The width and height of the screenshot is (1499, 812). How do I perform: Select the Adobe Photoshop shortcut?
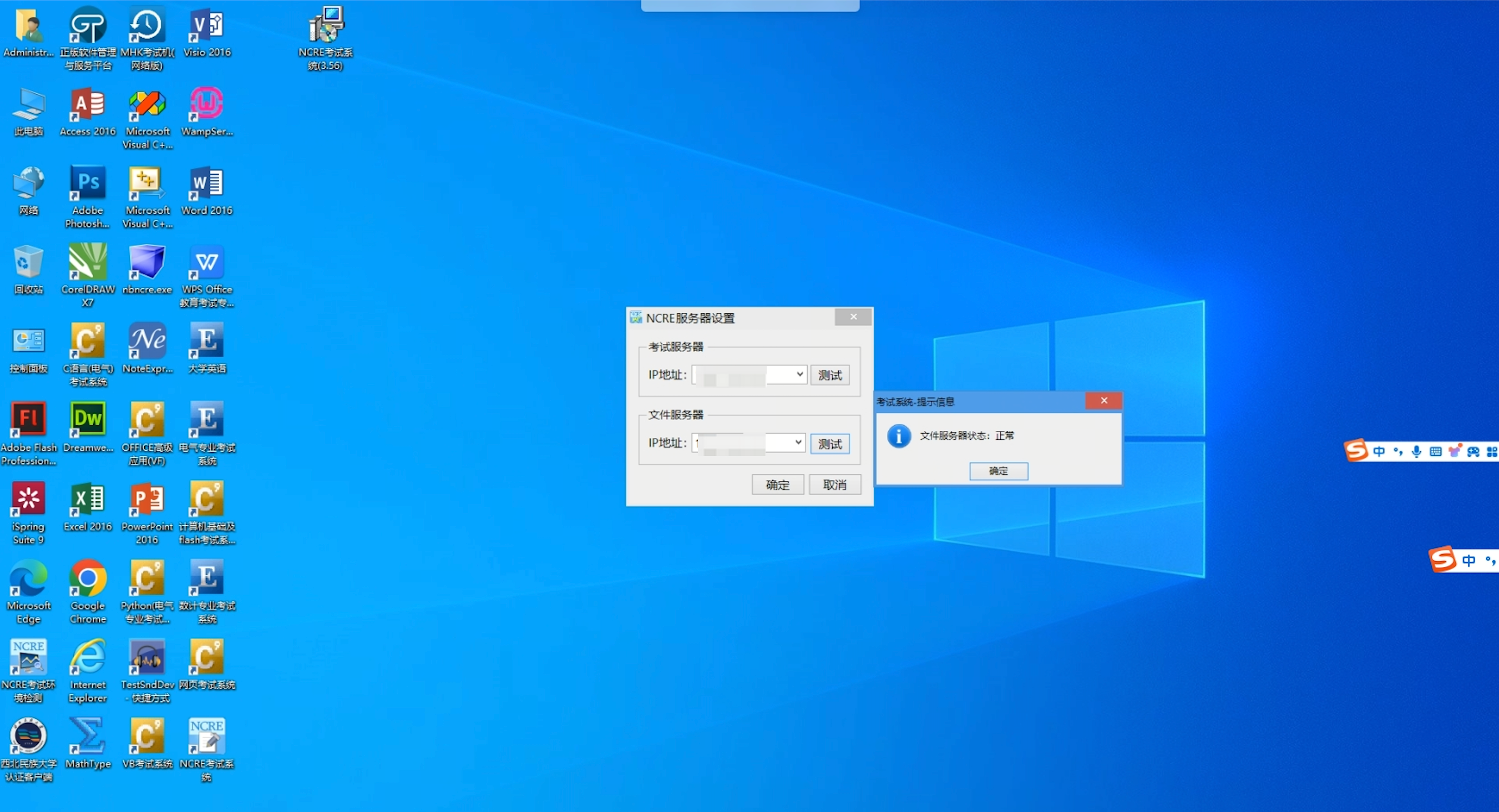(x=88, y=196)
